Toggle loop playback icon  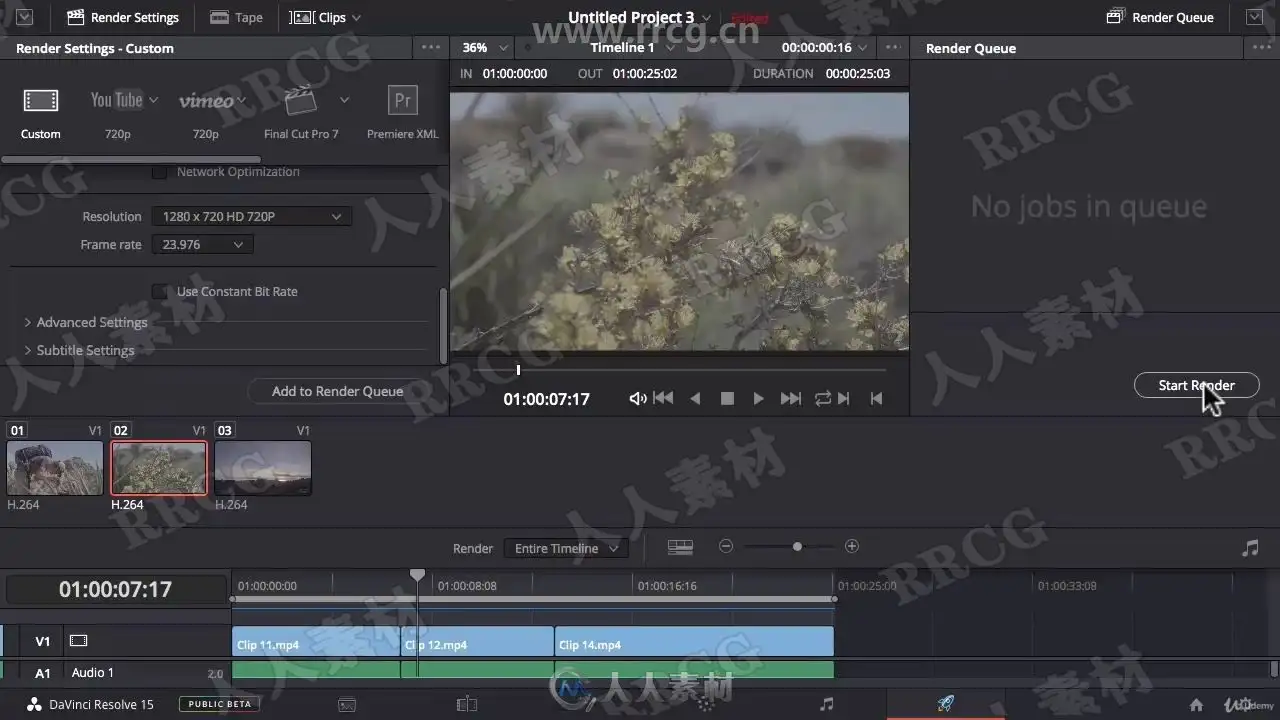822,398
